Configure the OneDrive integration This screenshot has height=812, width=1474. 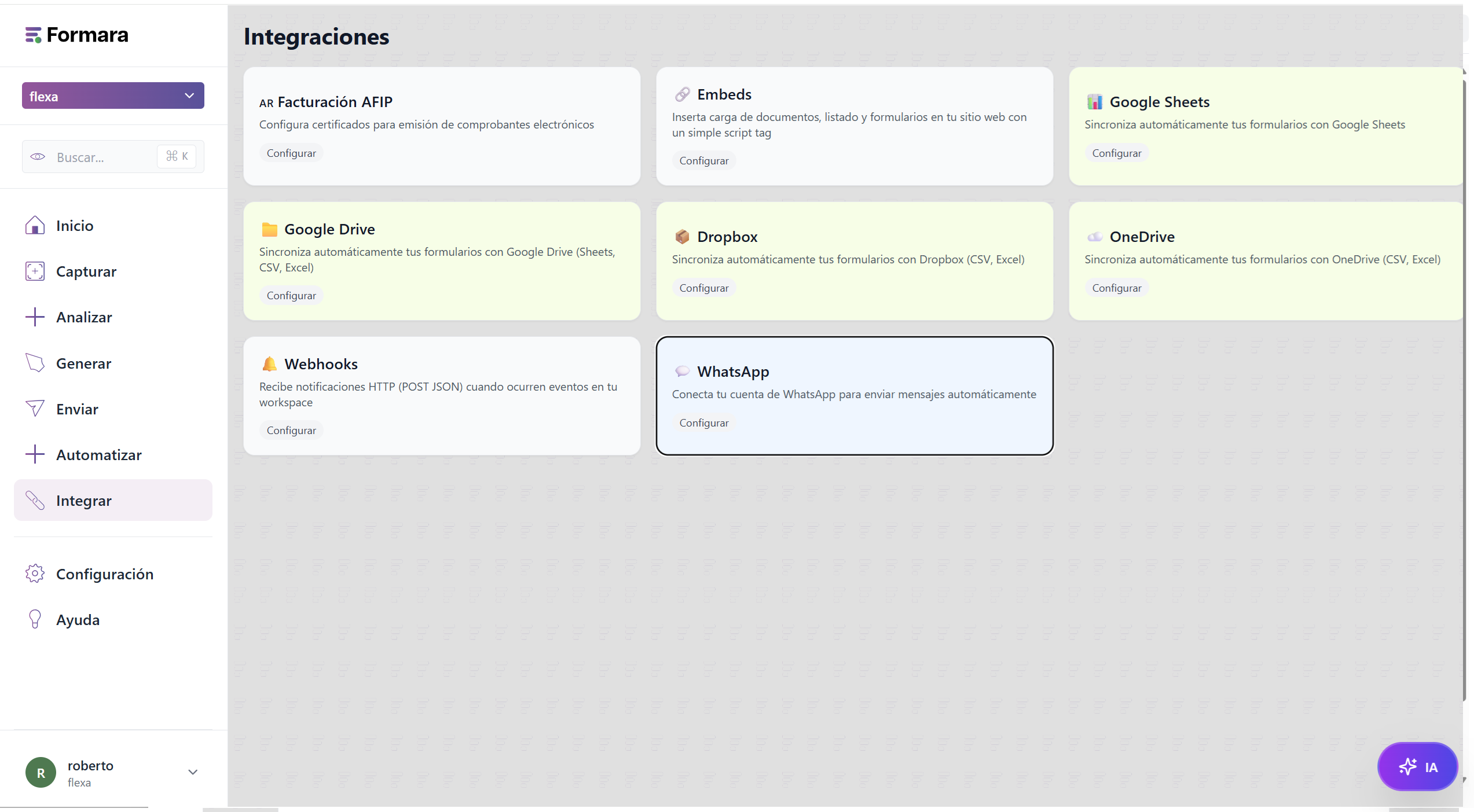click(x=1117, y=288)
